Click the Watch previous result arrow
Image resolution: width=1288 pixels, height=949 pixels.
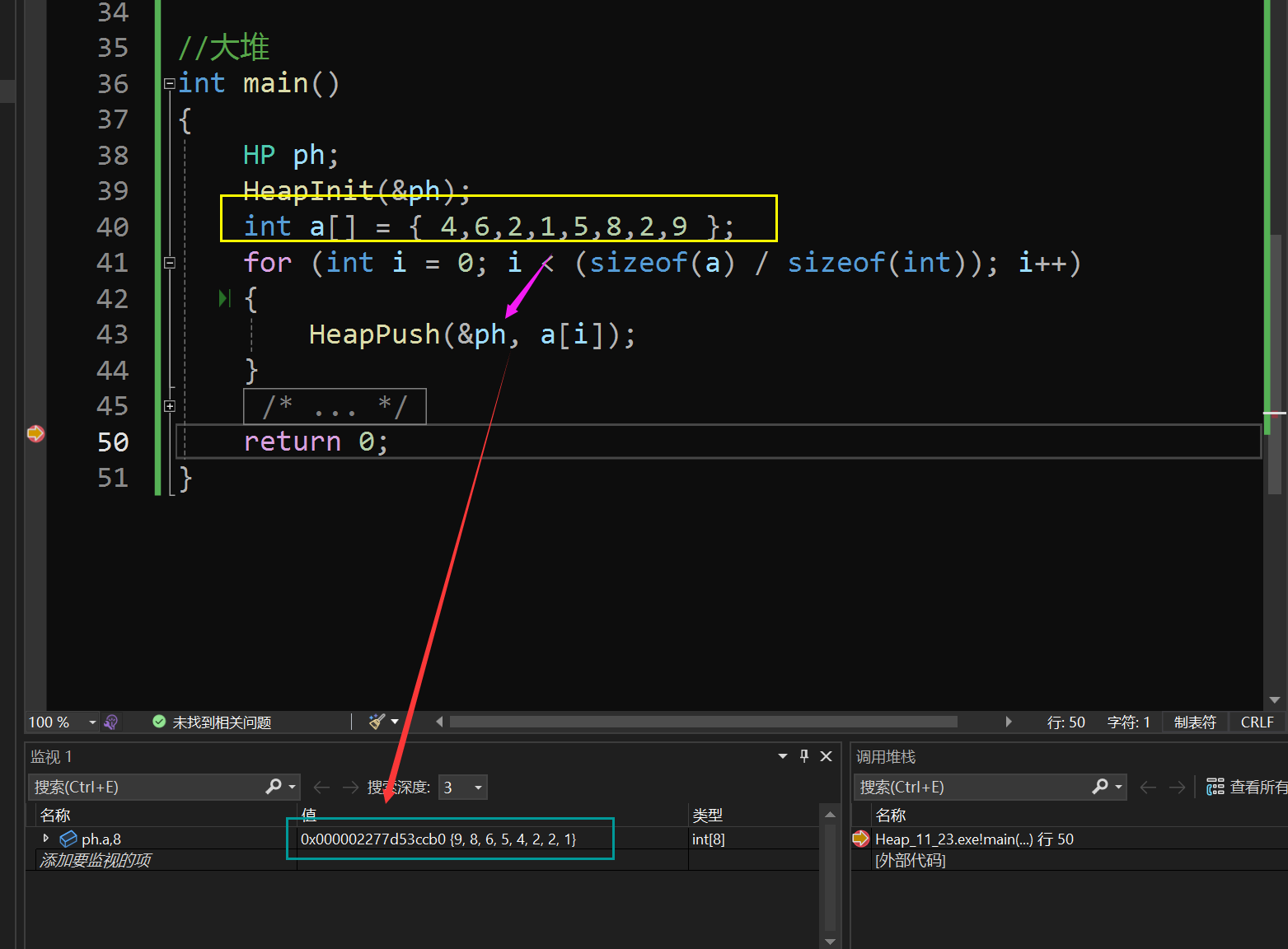coord(322,787)
